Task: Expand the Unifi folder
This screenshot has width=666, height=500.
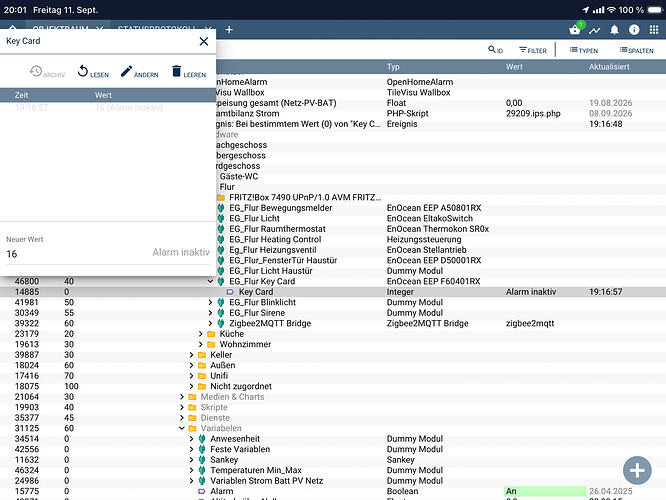Action: (x=191, y=376)
